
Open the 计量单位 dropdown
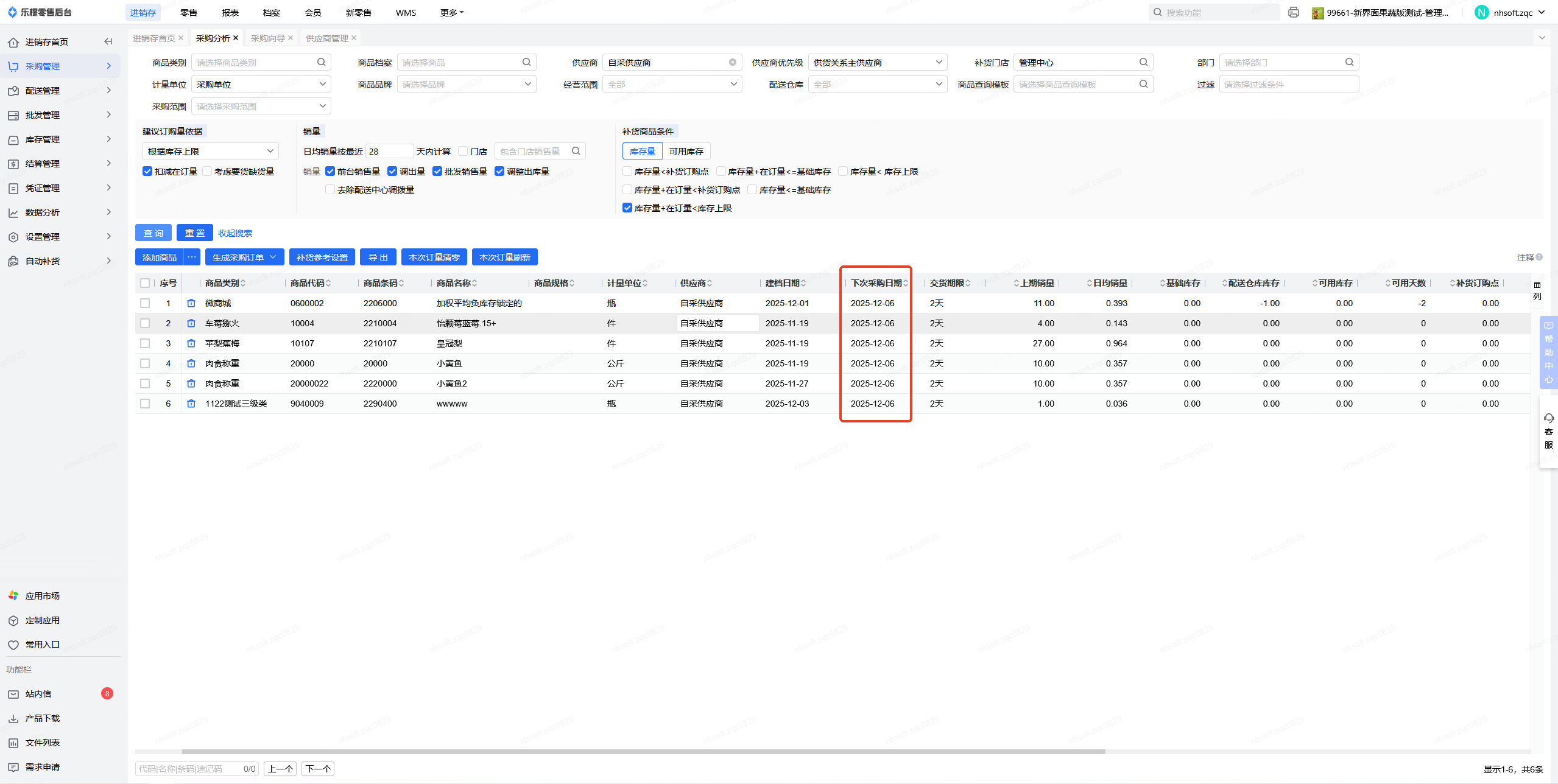click(x=261, y=84)
